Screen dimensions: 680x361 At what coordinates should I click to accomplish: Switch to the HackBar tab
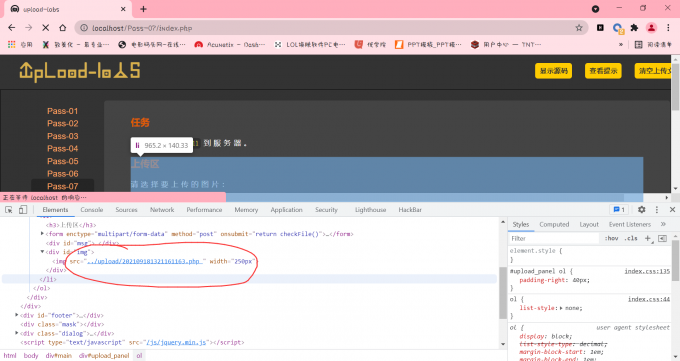(x=410, y=210)
